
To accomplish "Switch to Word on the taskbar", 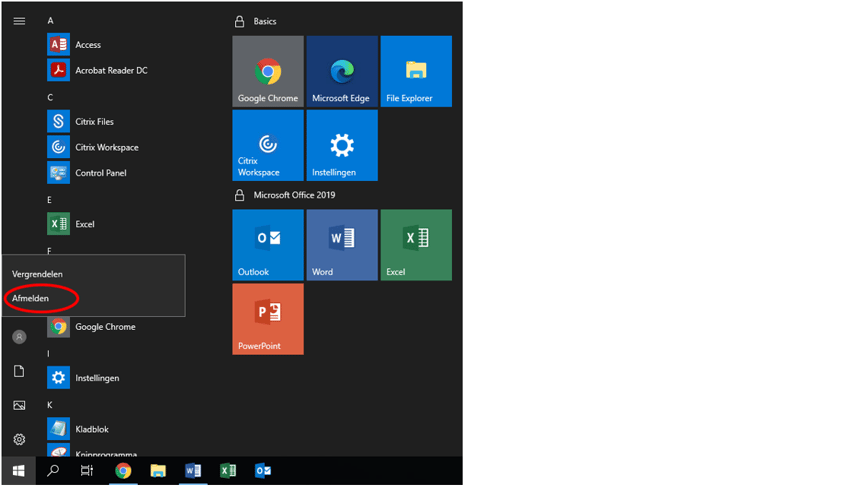I will (x=193, y=471).
